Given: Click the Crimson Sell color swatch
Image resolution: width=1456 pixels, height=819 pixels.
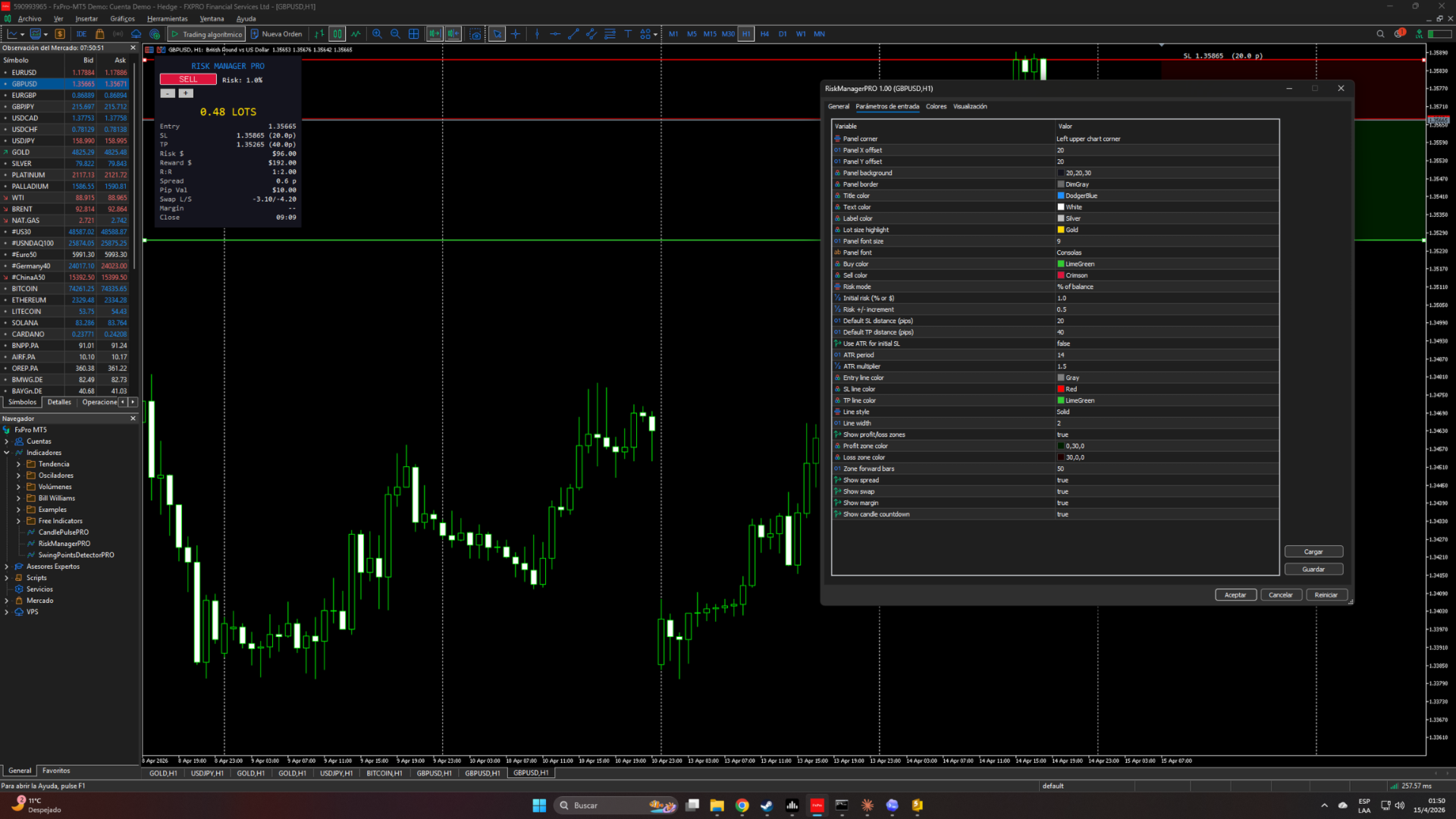Looking at the screenshot, I should 1061,276.
